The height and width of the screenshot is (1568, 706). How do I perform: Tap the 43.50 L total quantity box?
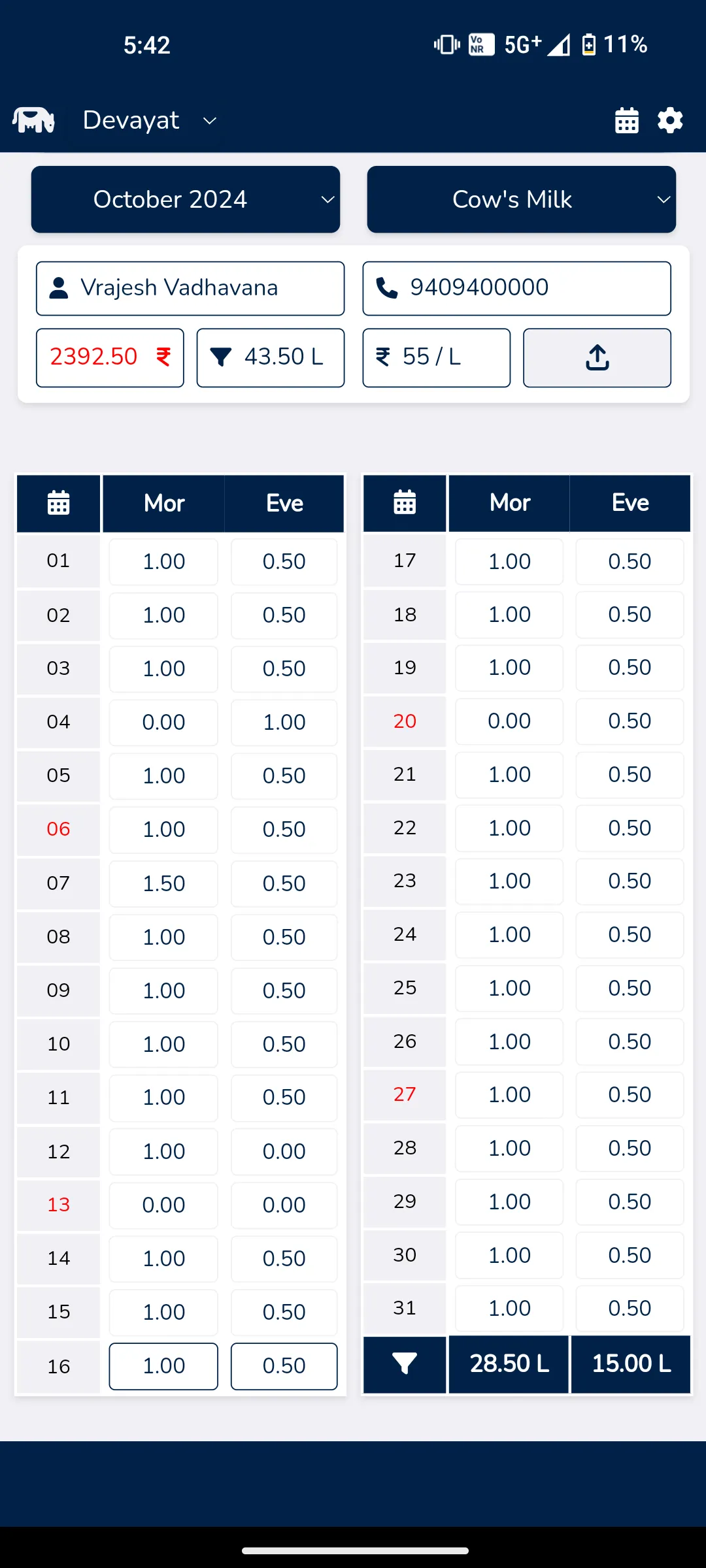(271, 358)
